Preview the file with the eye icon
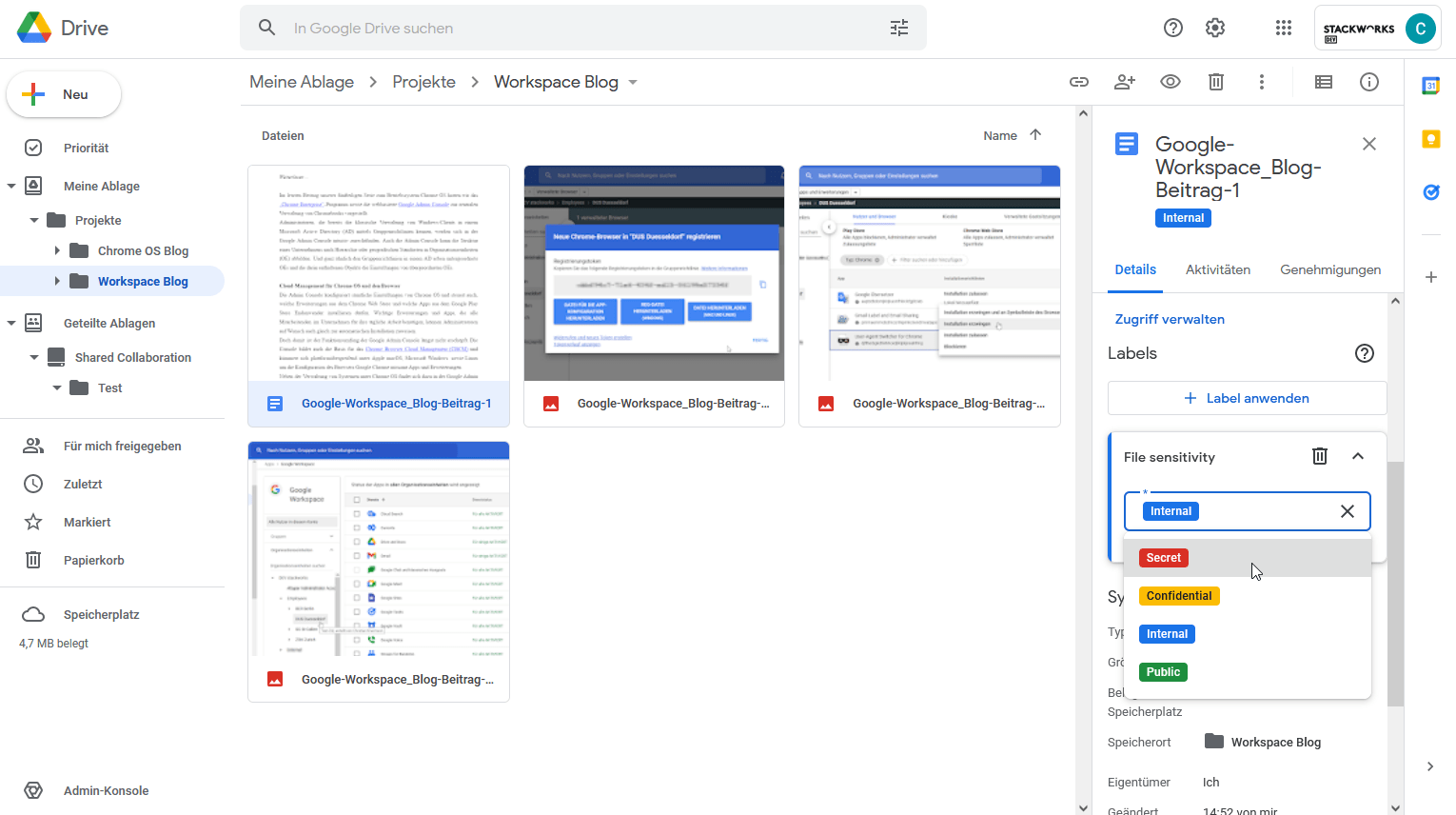 (x=1171, y=82)
